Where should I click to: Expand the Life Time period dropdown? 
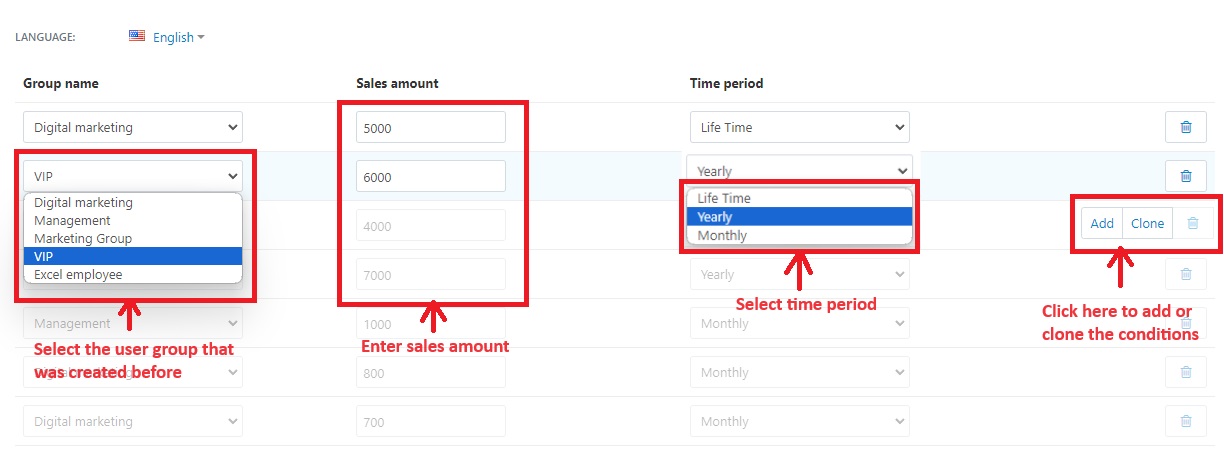pos(799,127)
